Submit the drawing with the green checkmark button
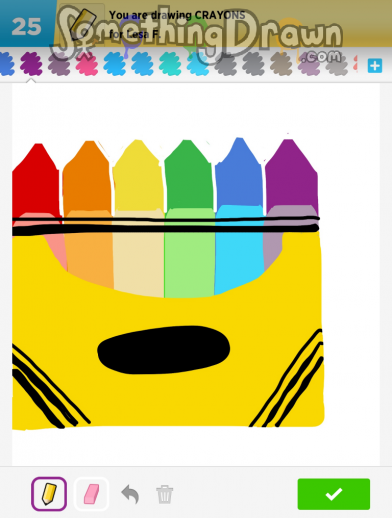Screen dimensions: 392x518 click(x=334, y=494)
